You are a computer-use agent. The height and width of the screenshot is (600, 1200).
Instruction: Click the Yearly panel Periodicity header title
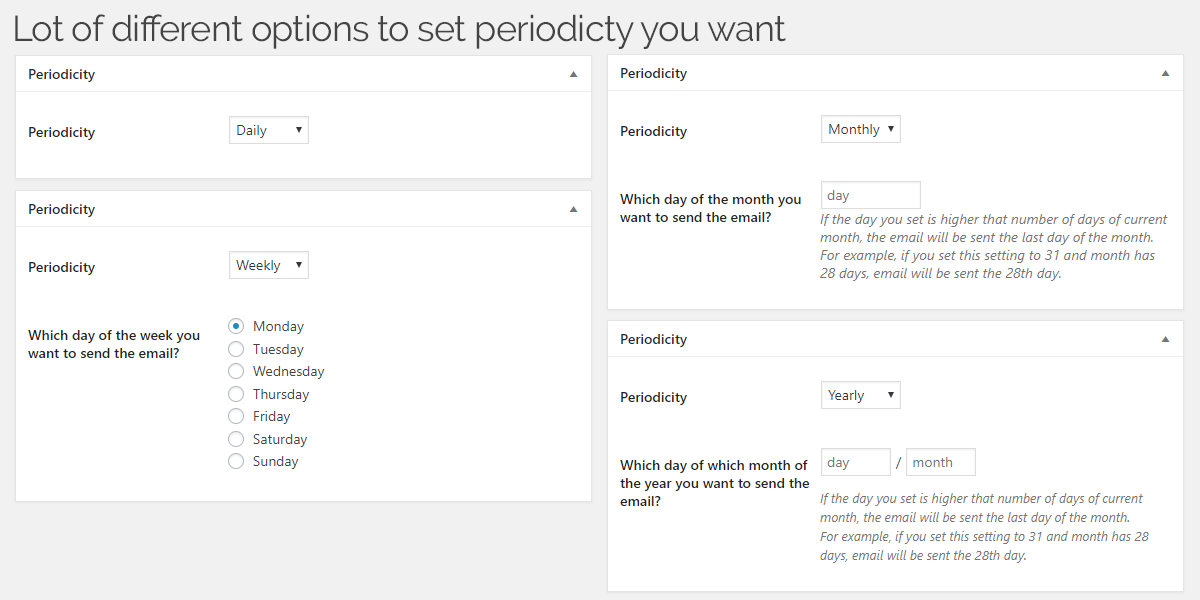click(653, 339)
